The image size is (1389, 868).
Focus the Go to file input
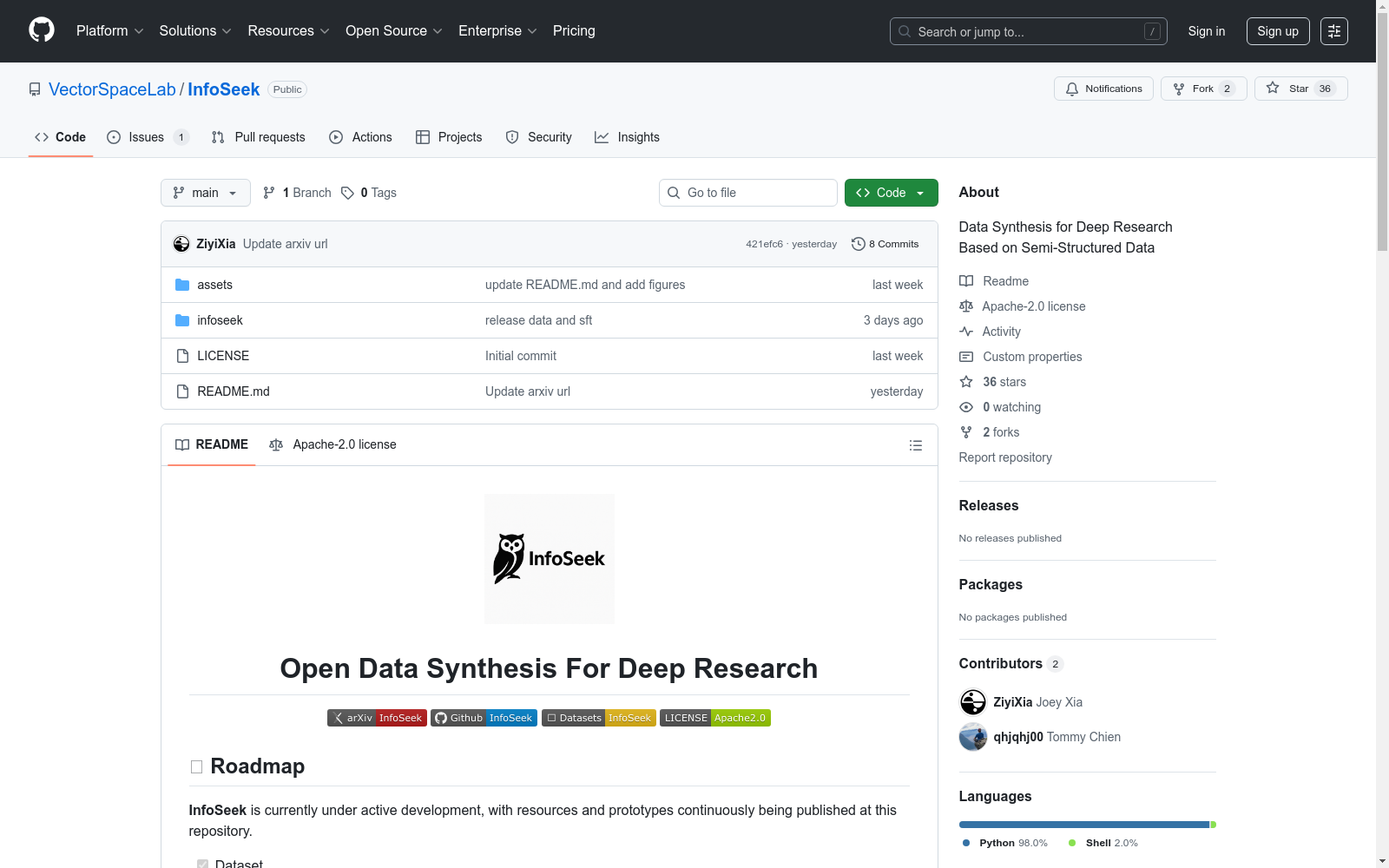click(748, 193)
